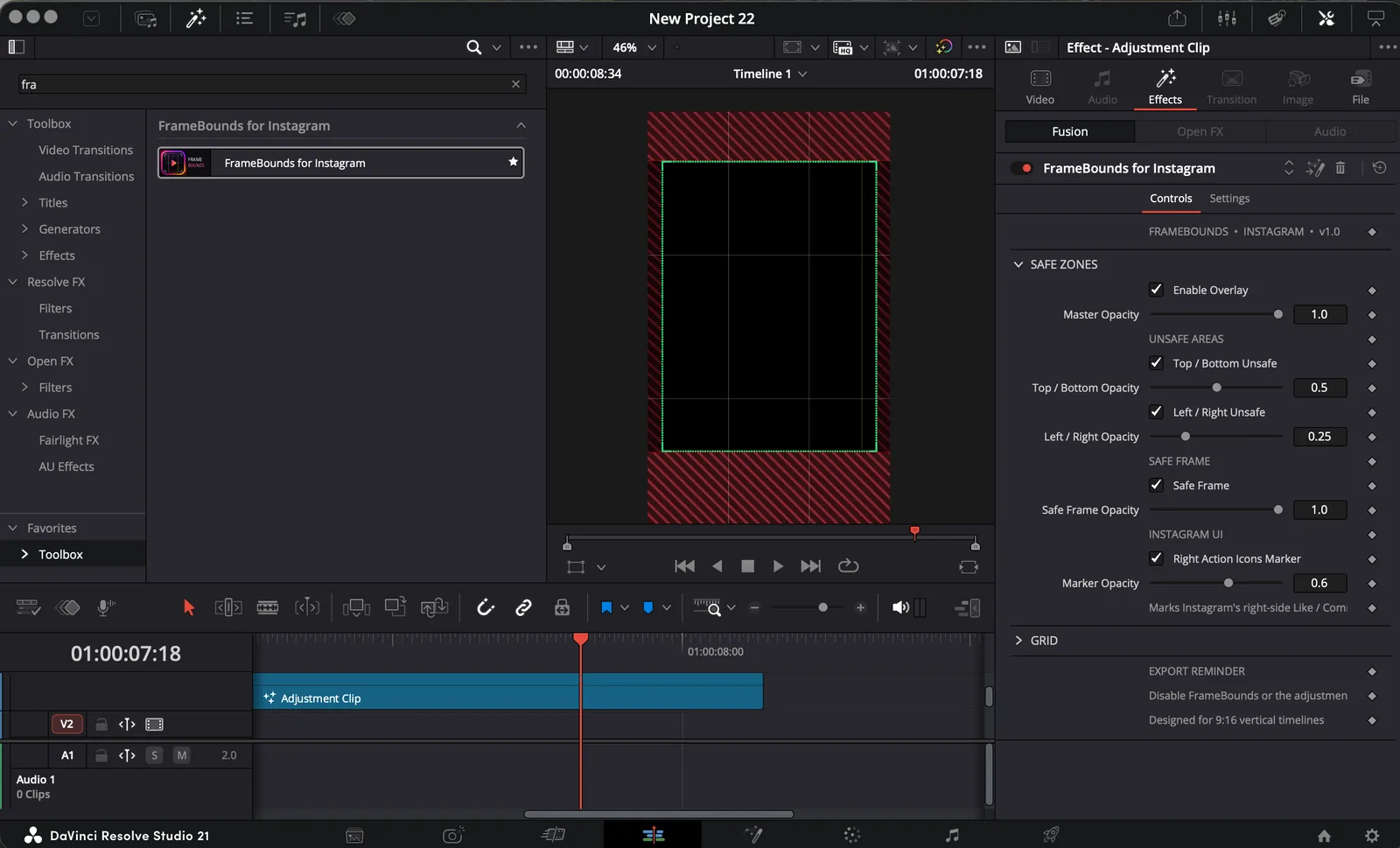Open the 46% viewer zoom dropdown
Screen dimensions: 1400x848
pyautogui.click(x=634, y=47)
